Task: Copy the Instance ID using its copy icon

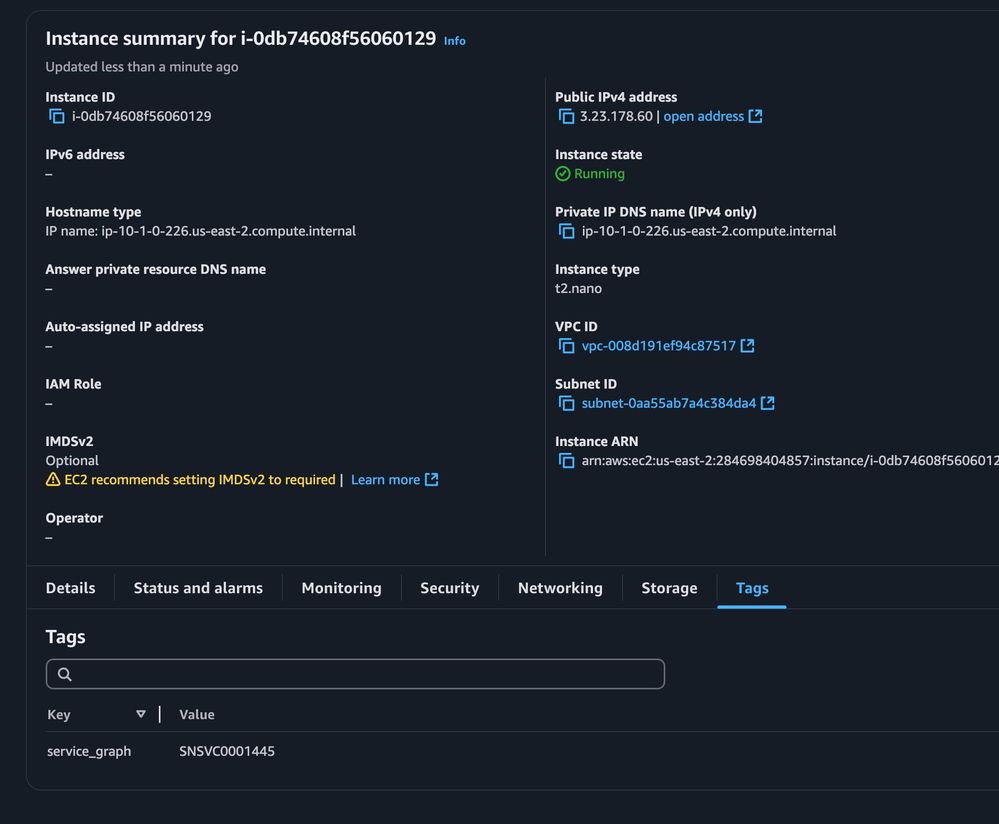Action: point(57,116)
